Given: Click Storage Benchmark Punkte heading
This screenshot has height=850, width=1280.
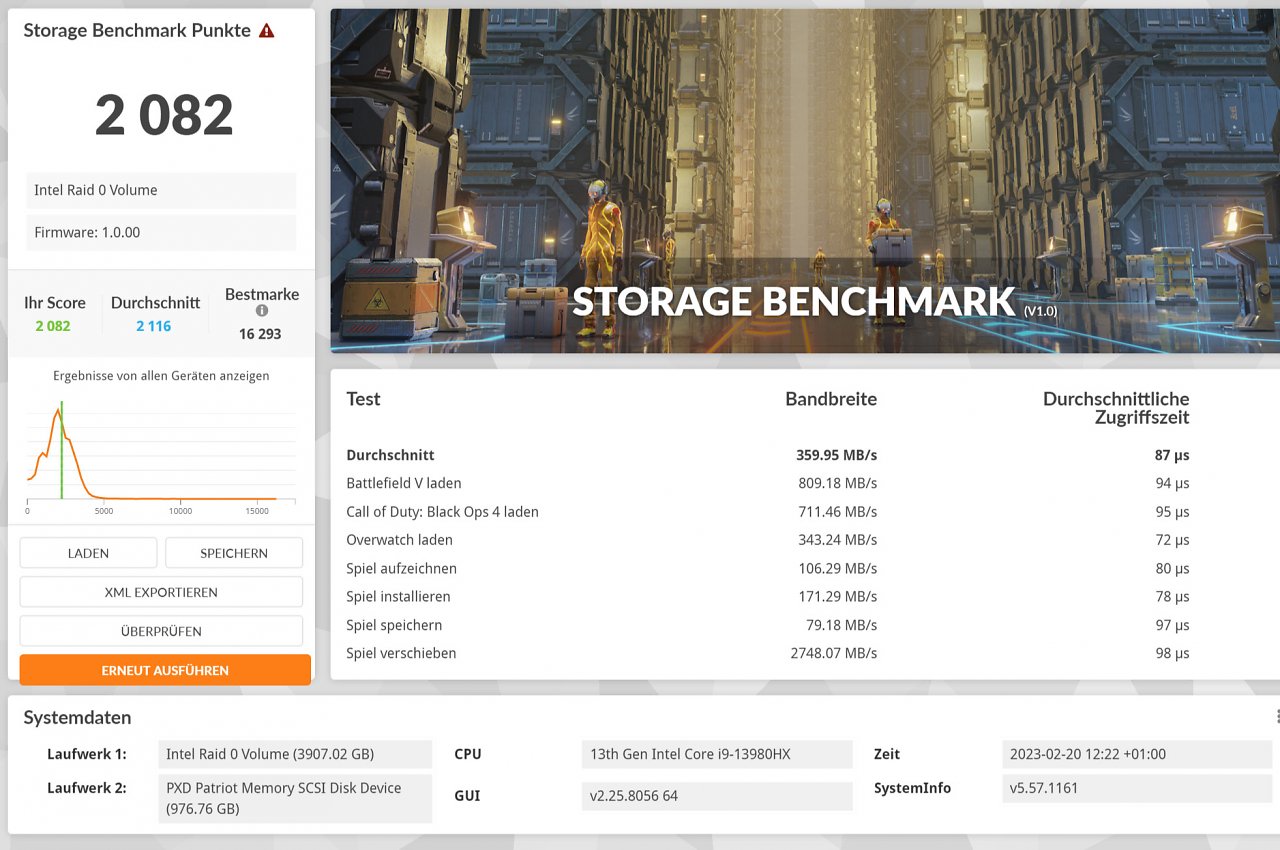Looking at the screenshot, I should 137,30.
